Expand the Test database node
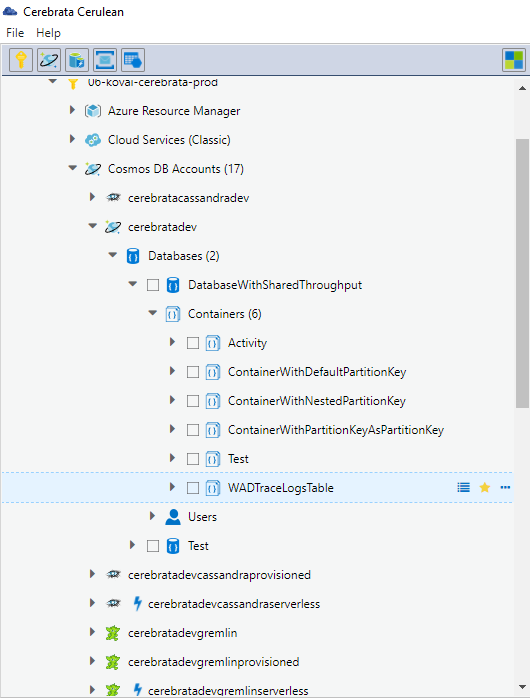 (x=132, y=544)
